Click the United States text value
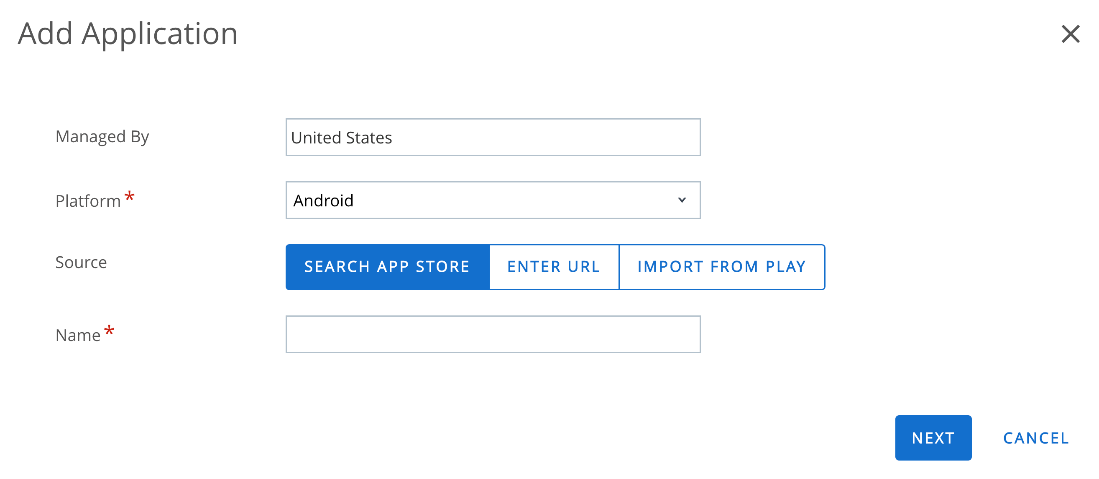Screen dimensions: 1099x479 [x=341, y=138]
